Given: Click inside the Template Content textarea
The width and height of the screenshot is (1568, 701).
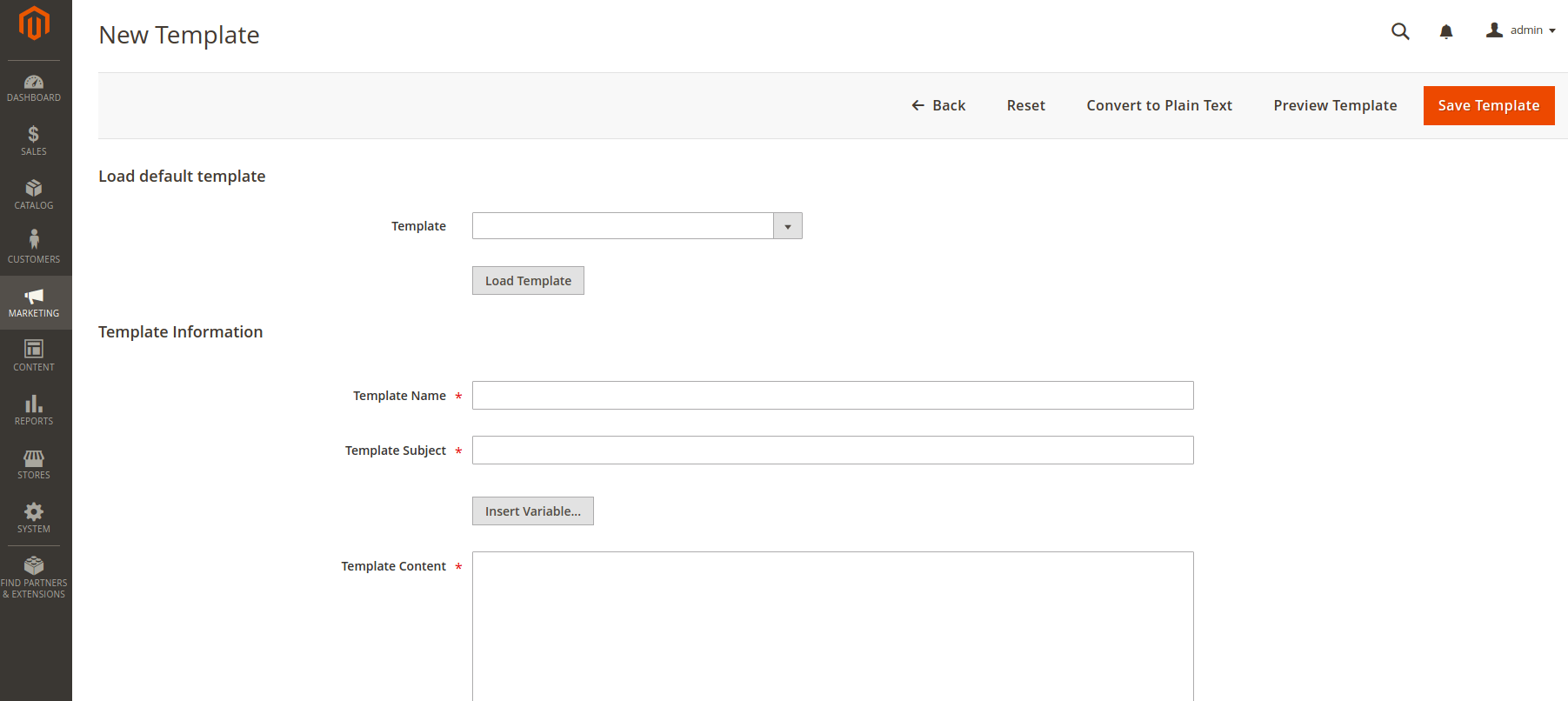Looking at the screenshot, I should (x=833, y=626).
